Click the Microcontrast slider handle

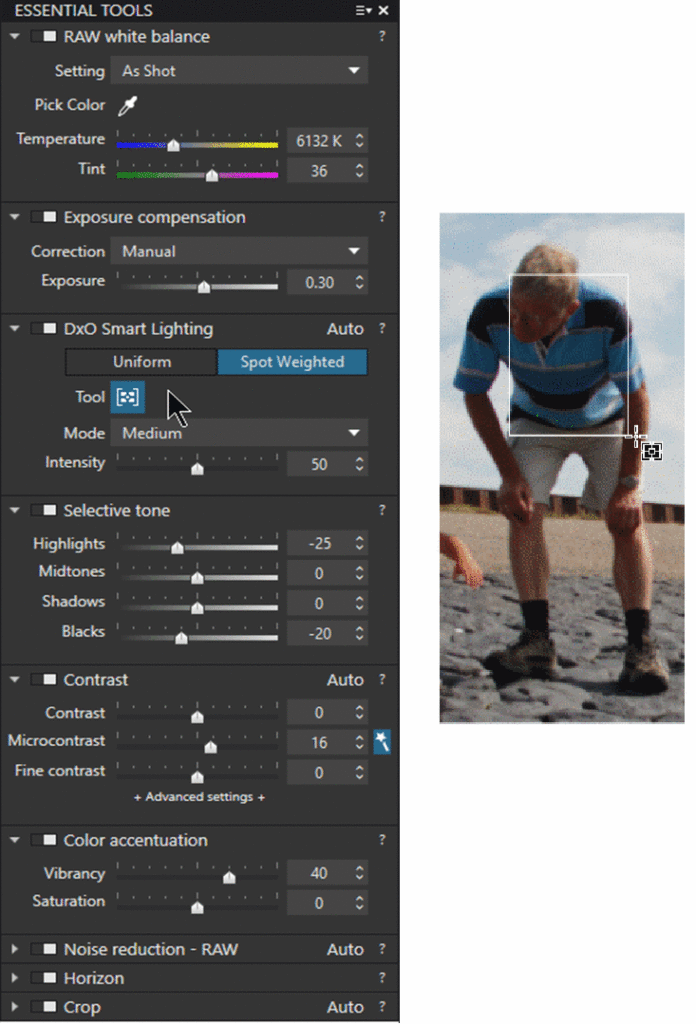[x=210, y=746]
